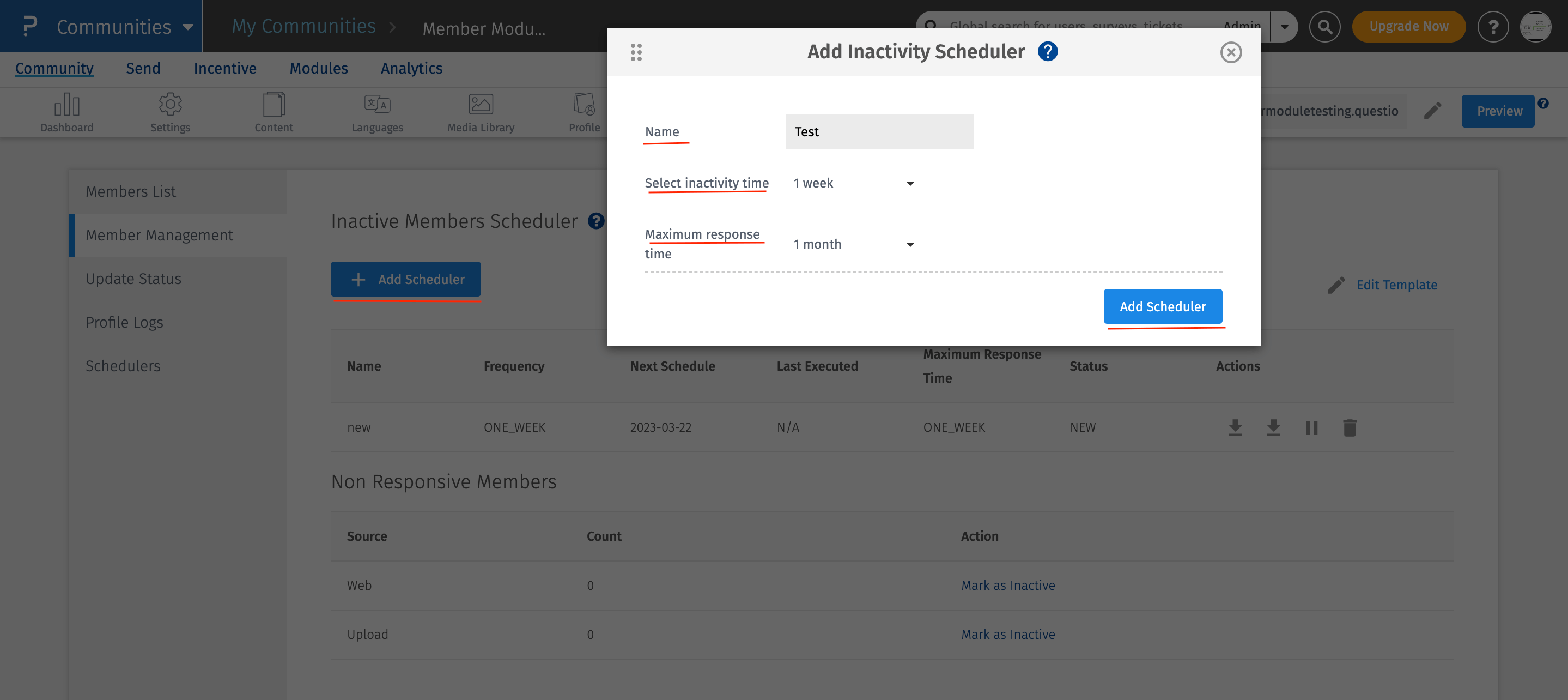Viewport: 1568px width, 700px height.
Task: Click Mark as Inactive for Web source
Action: tap(1007, 586)
